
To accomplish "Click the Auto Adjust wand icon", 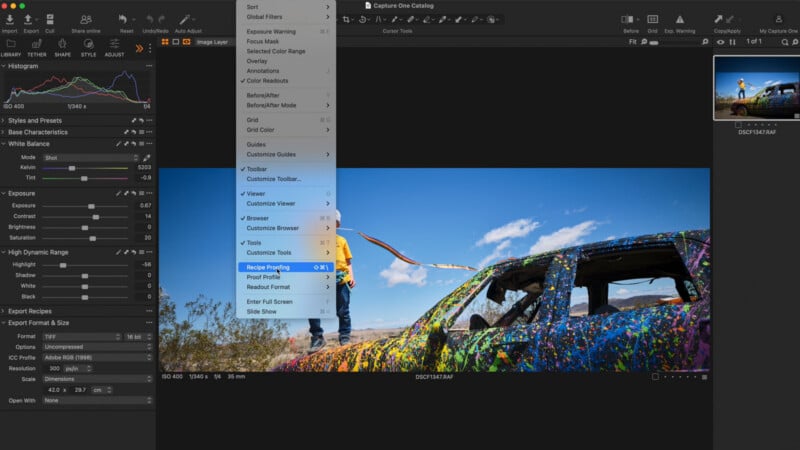I will pyautogui.click(x=184, y=19).
